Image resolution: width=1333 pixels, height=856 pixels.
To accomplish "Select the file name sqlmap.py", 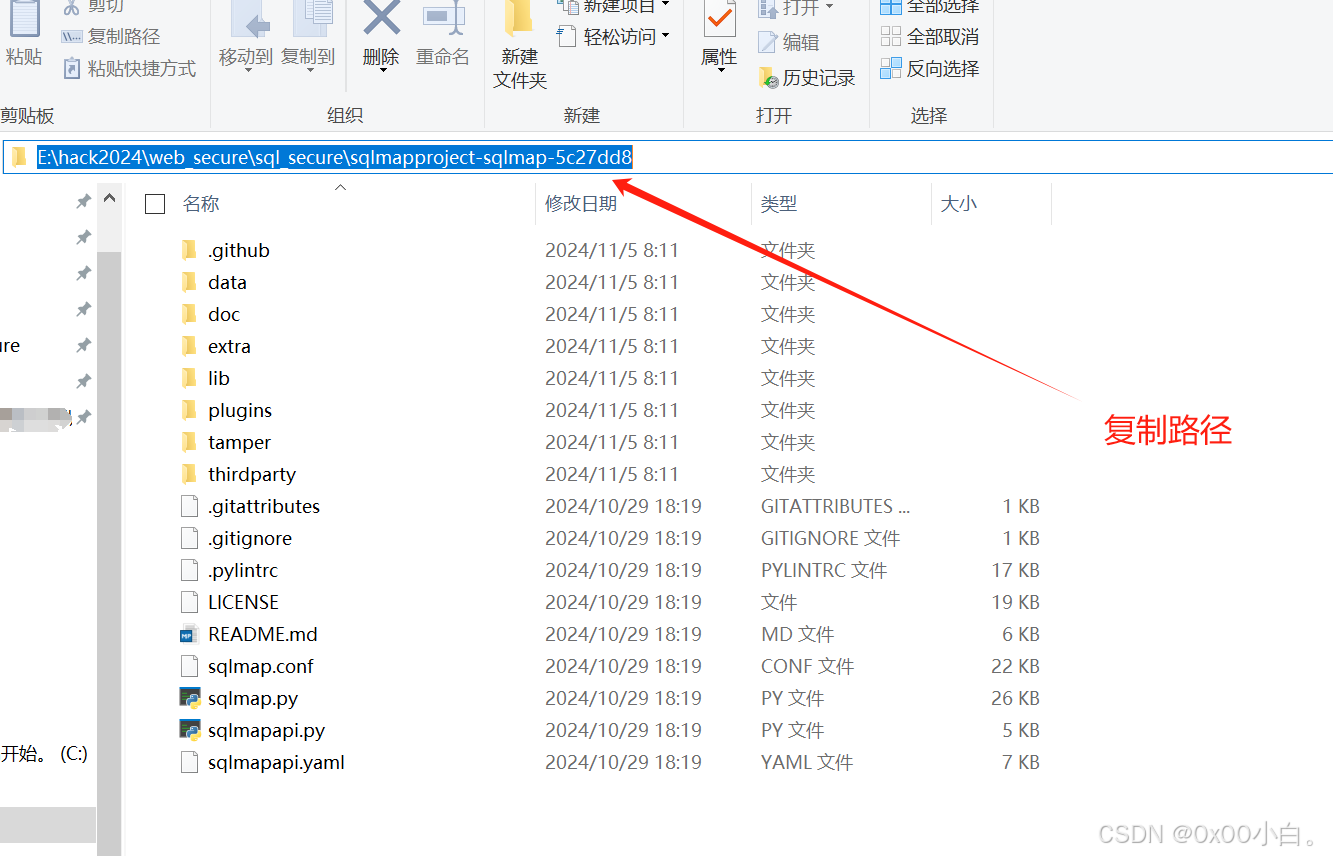I will coord(253,698).
